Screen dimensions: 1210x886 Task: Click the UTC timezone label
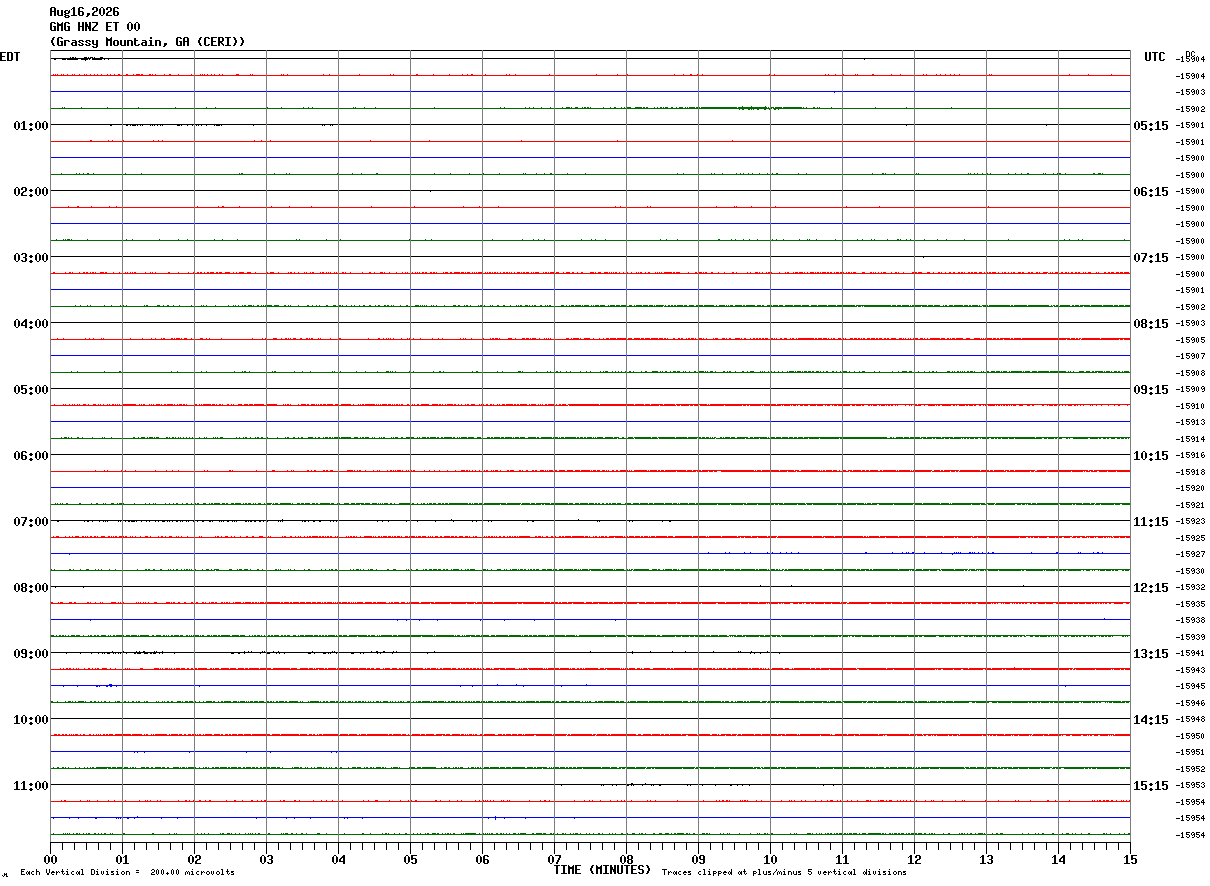tap(1155, 57)
